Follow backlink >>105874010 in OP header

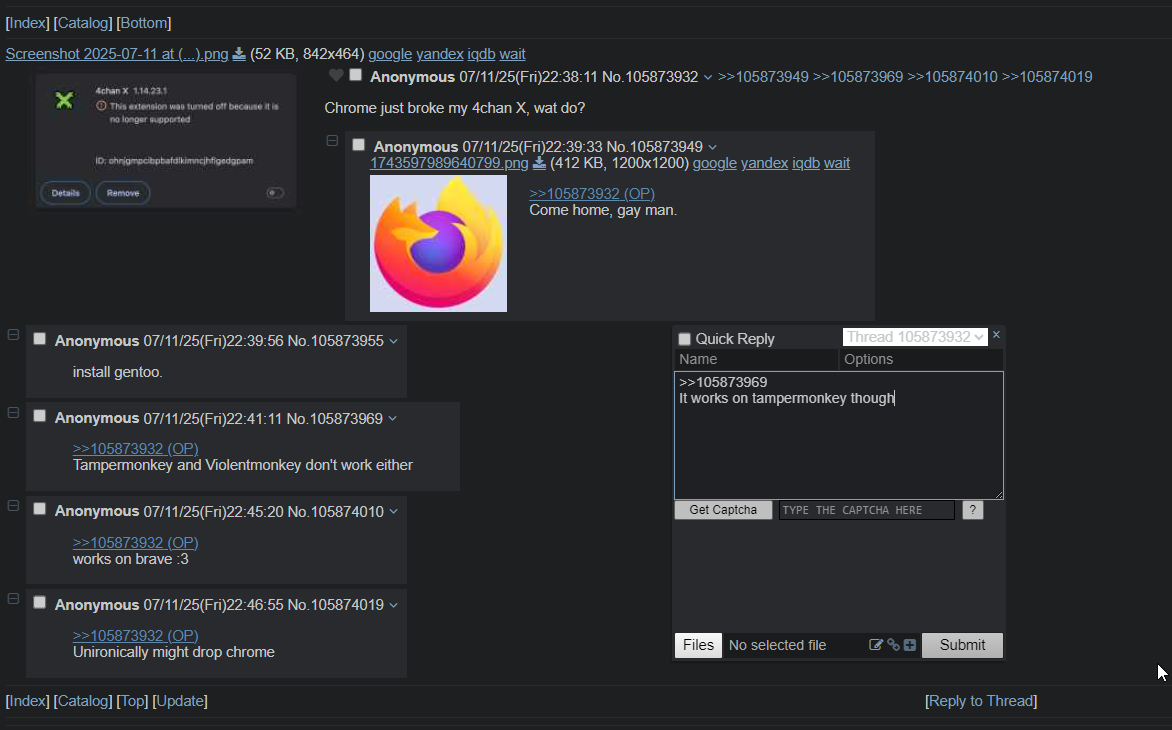pos(952,77)
